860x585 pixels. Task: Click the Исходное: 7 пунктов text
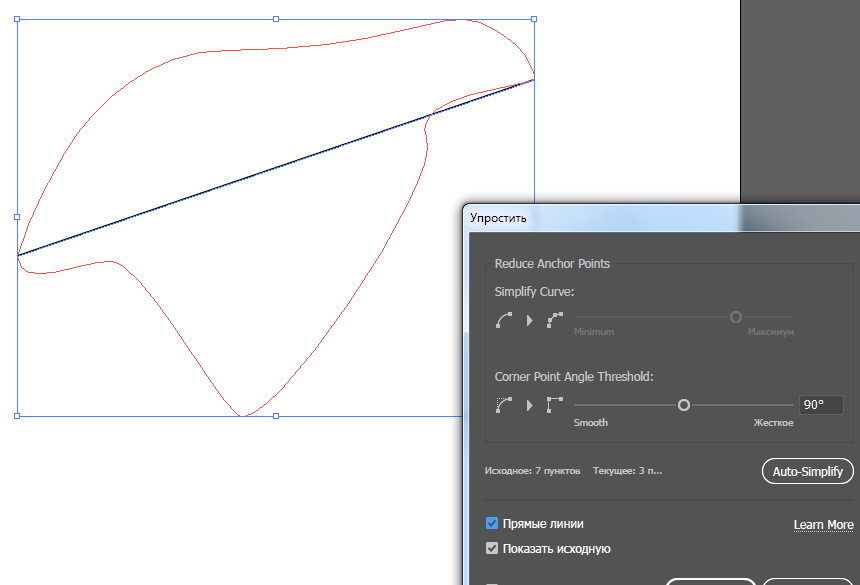coord(532,471)
